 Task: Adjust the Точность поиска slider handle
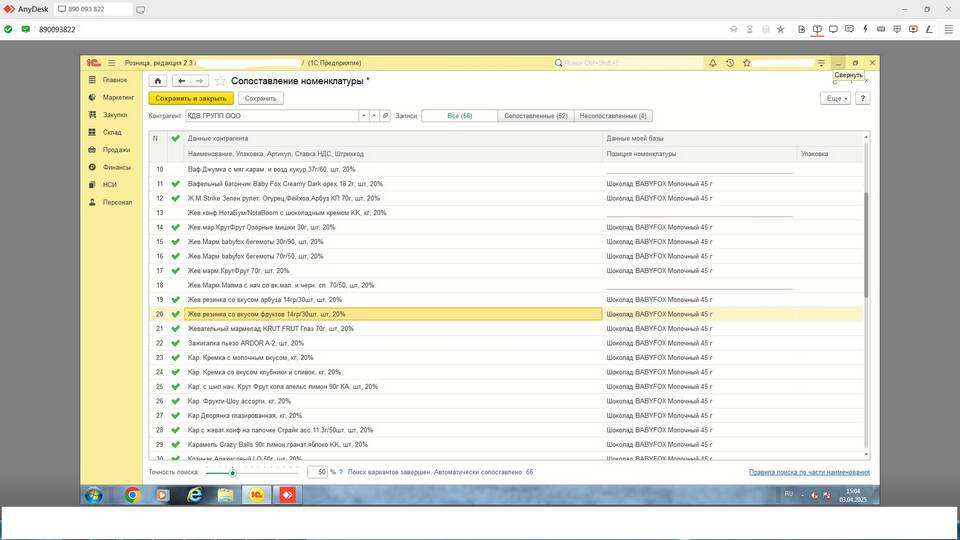coord(233,473)
